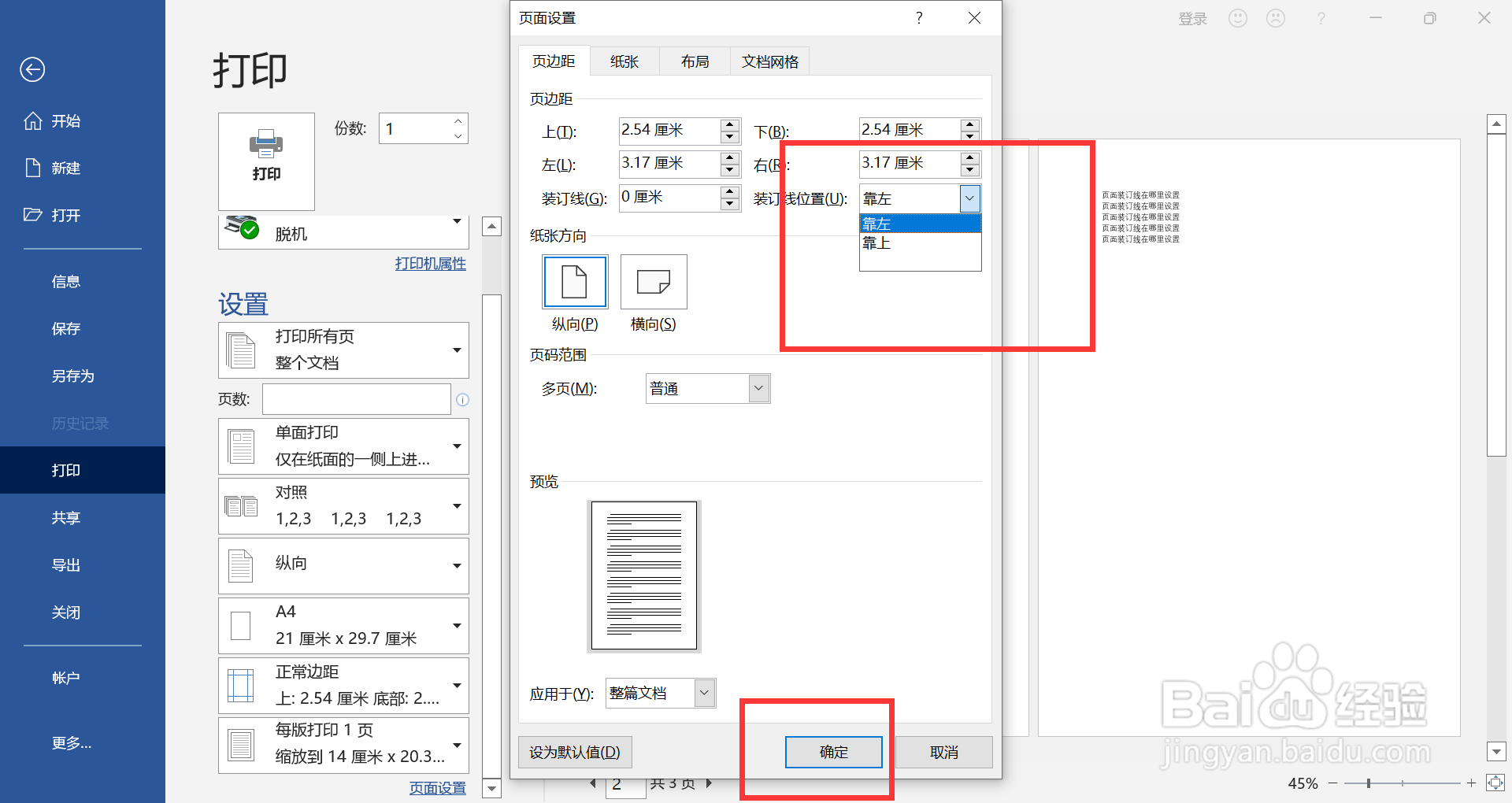Click the info icon beside 页数
This screenshot has height=803, width=1512.
(x=463, y=400)
